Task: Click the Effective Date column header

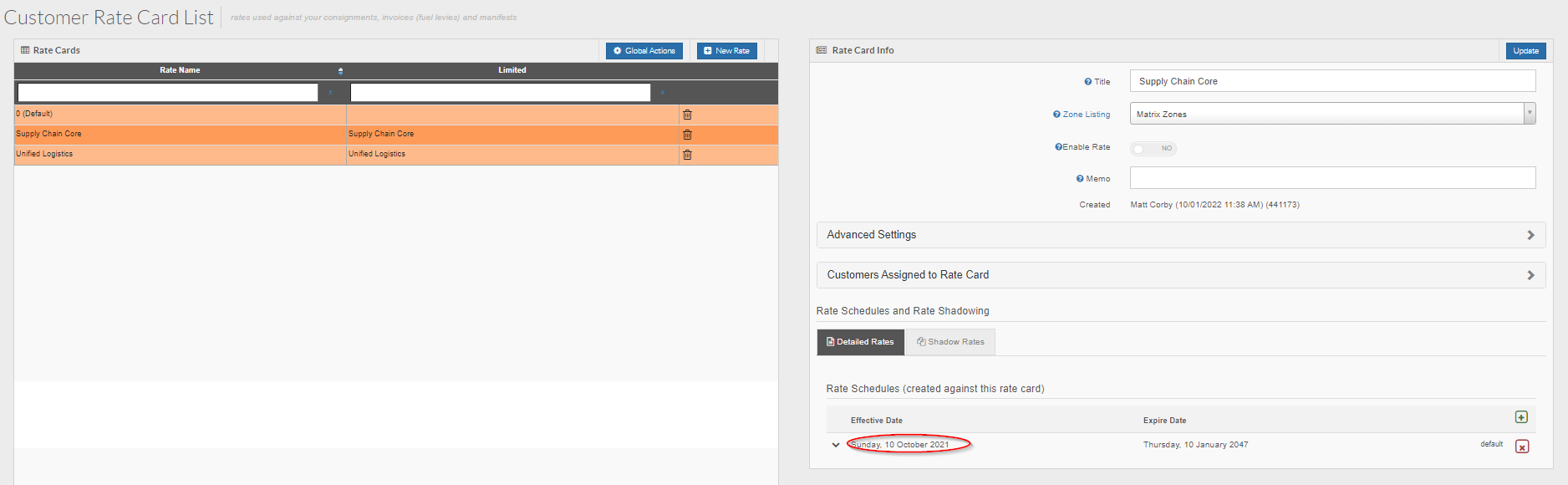Action: pyautogui.click(x=877, y=421)
